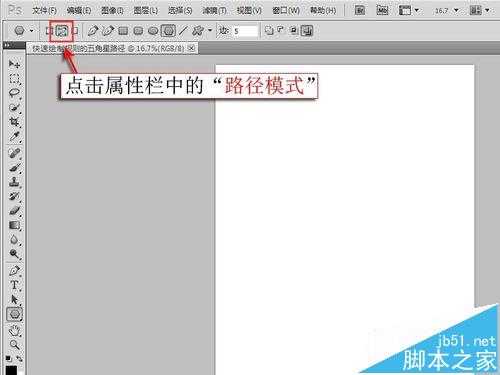Enable Paths mode in options bar
The image size is (500, 375).
point(62,31)
